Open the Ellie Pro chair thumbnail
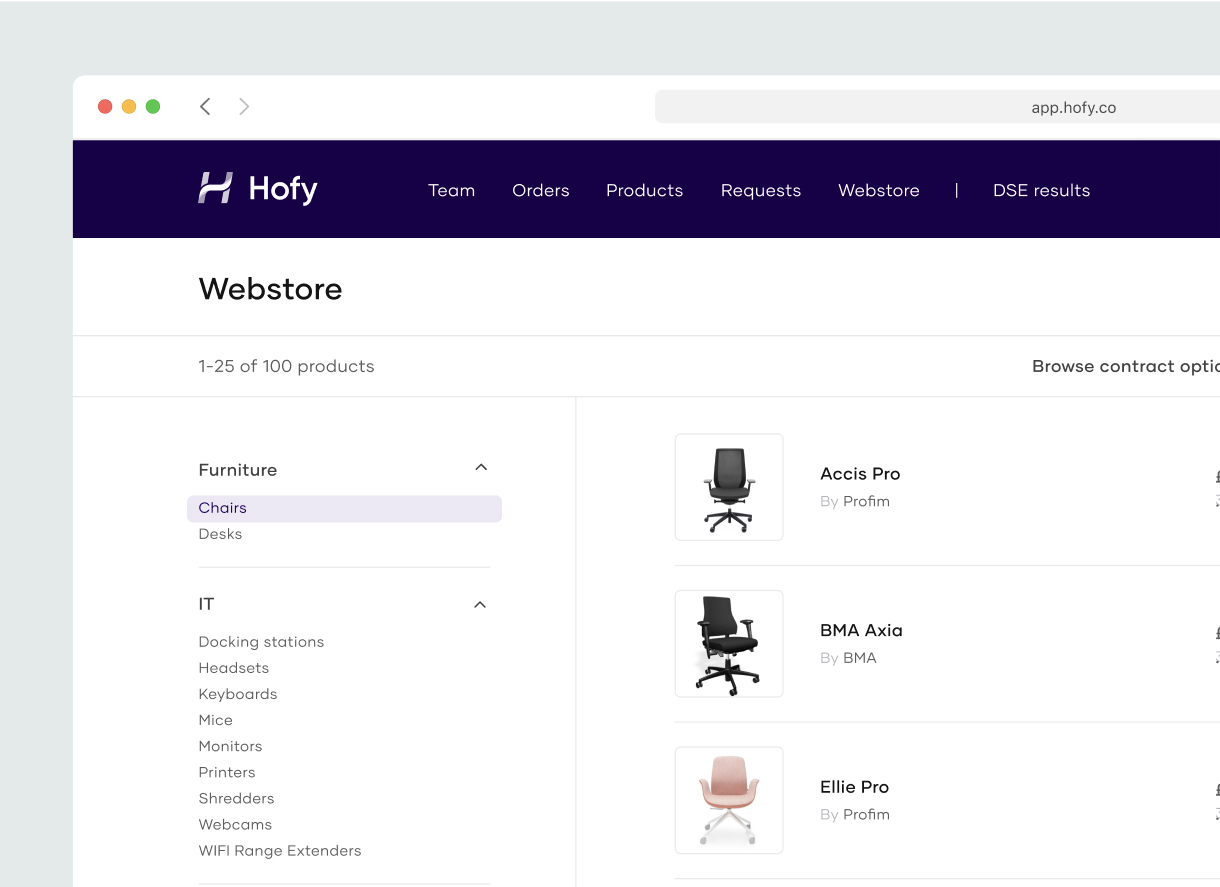The image size is (1220, 887). coord(729,800)
